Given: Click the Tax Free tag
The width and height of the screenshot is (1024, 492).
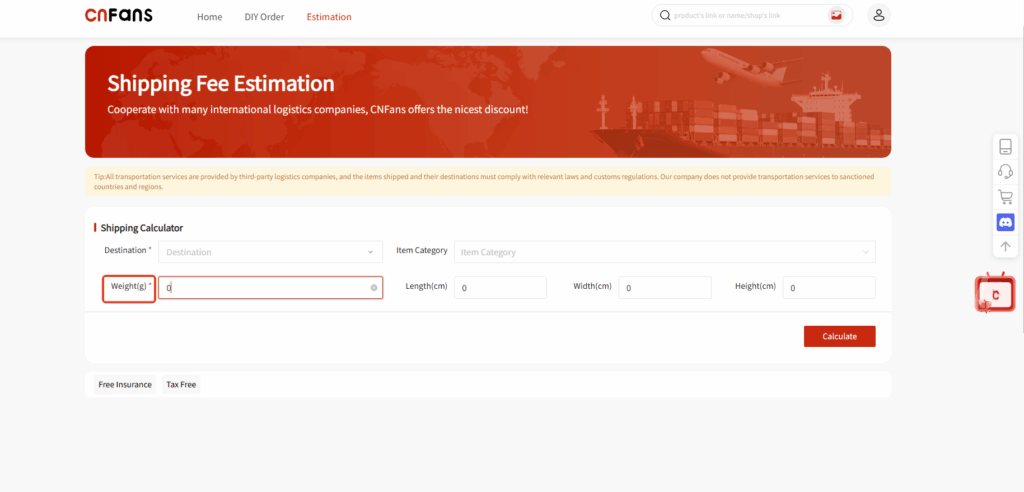Looking at the screenshot, I should [181, 384].
